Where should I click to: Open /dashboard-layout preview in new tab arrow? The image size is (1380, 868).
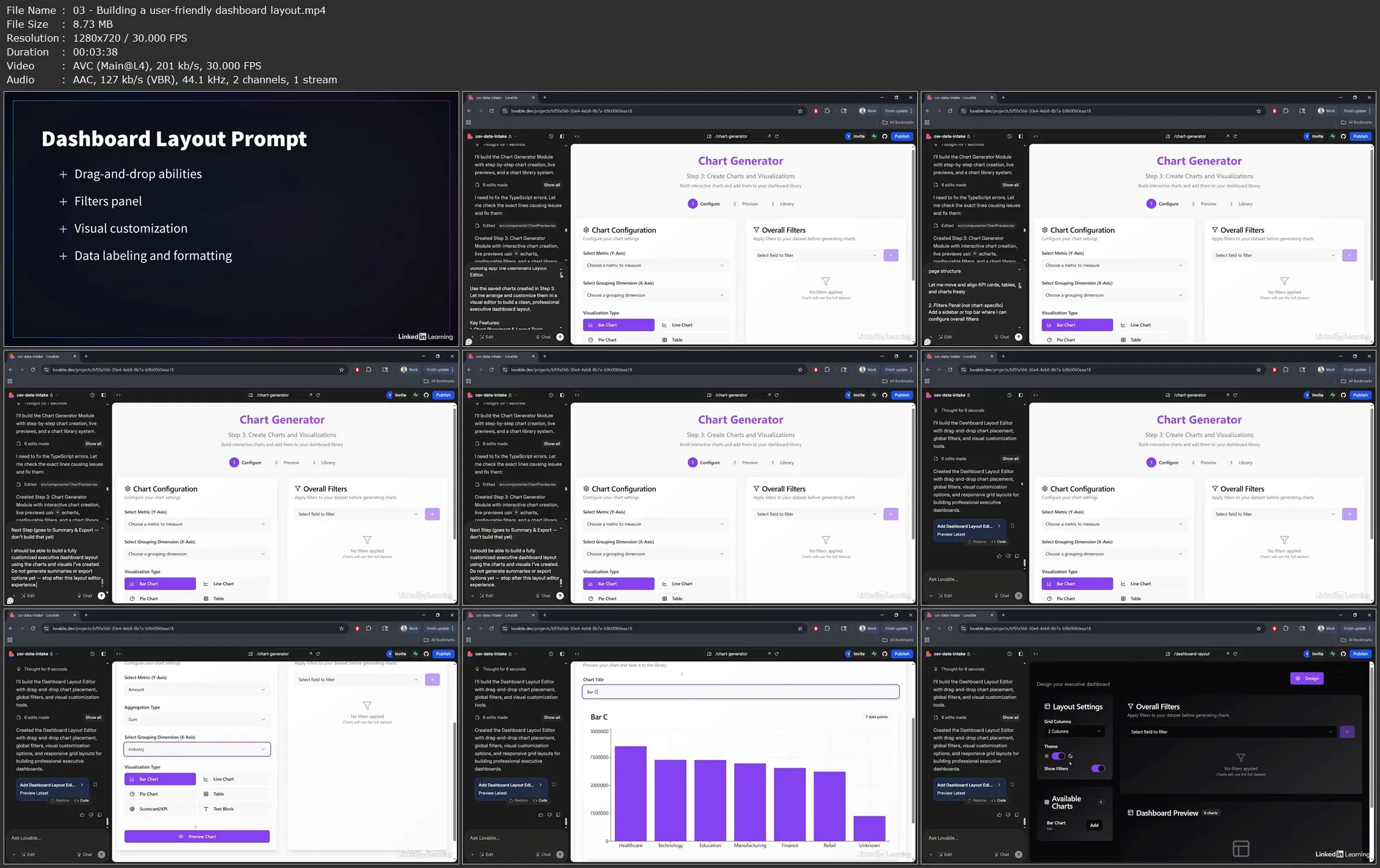pyautogui.click(x=1227, y=654)
